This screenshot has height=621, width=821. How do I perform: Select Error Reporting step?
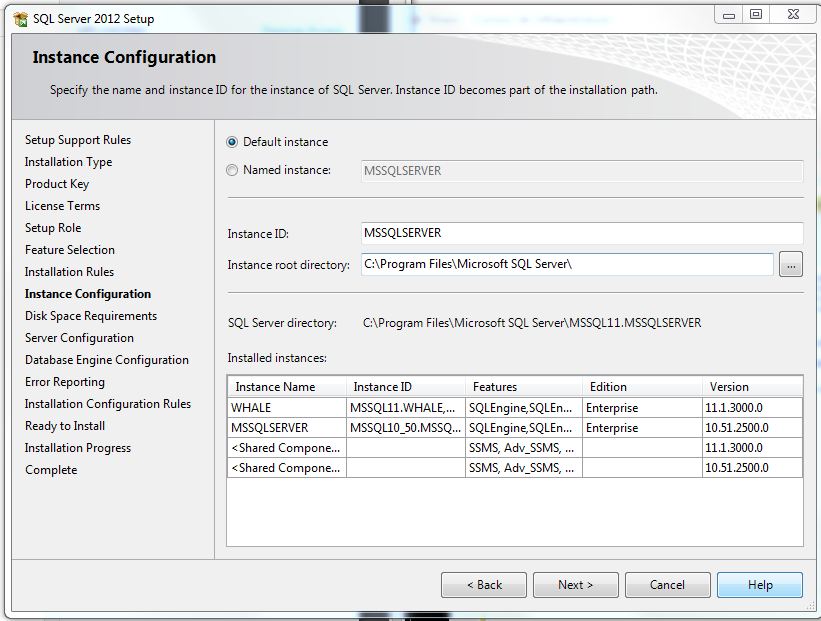pos(65,382)
